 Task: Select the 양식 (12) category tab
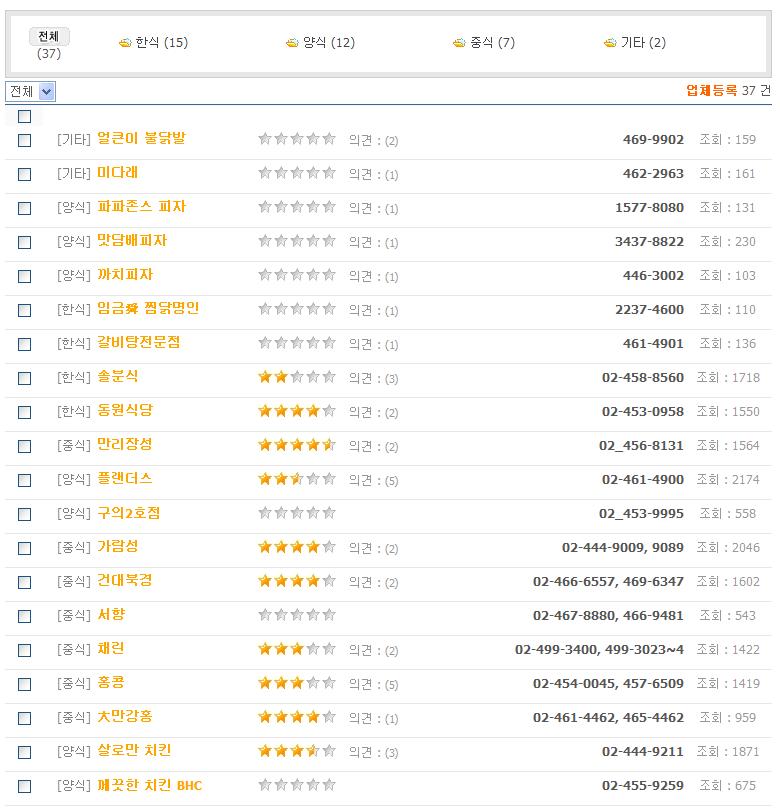pos(329,43)
